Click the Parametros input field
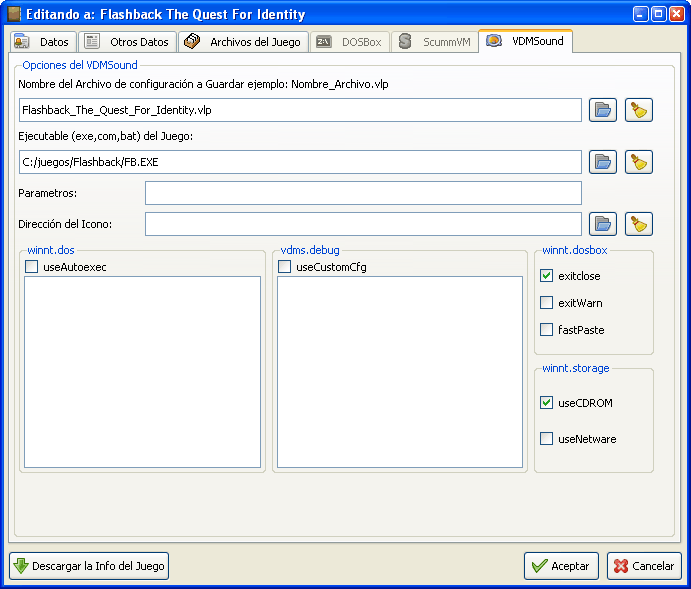Screen dimensions: 691x589 [363, 193]
